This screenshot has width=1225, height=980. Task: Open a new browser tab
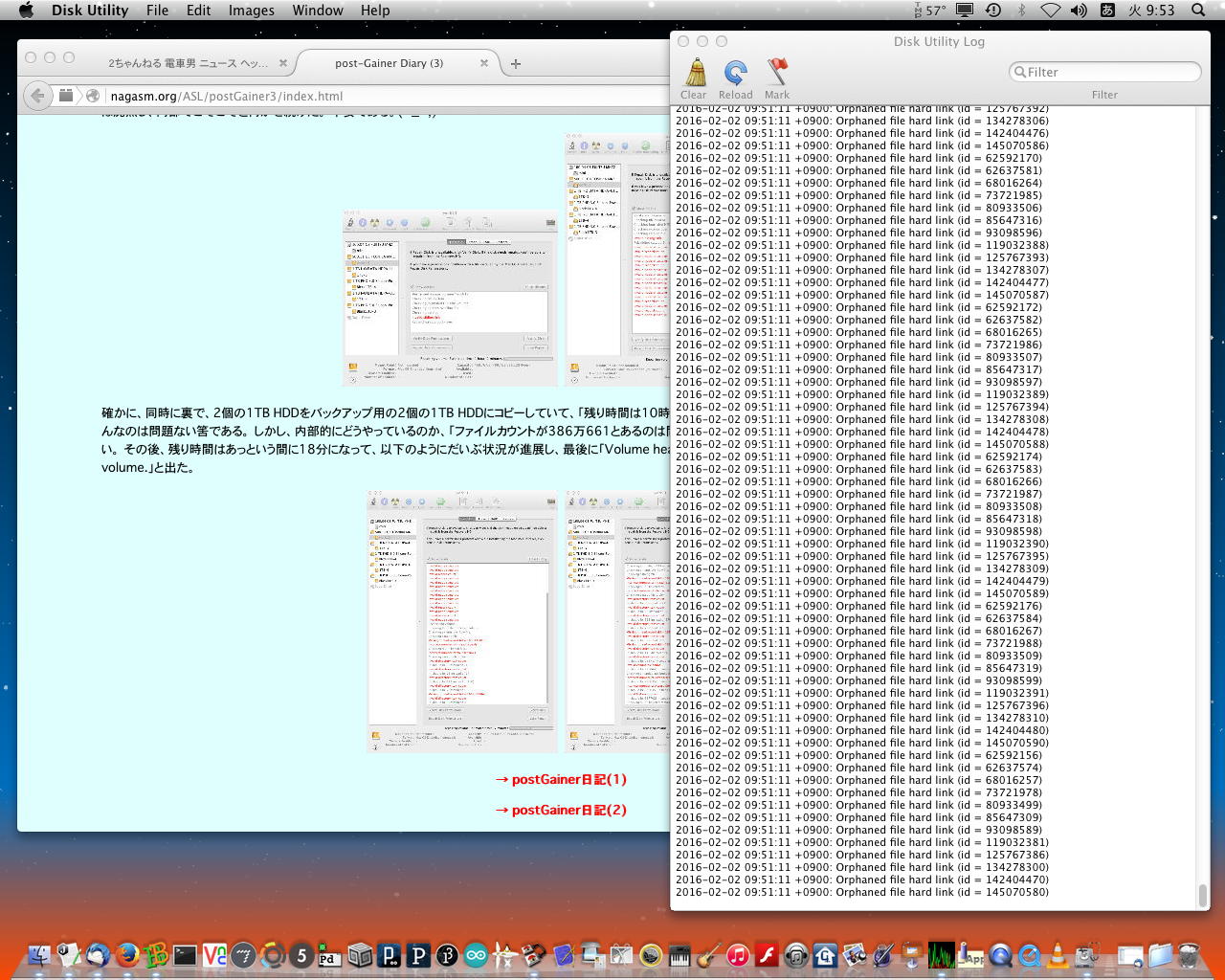pos(516,64)
